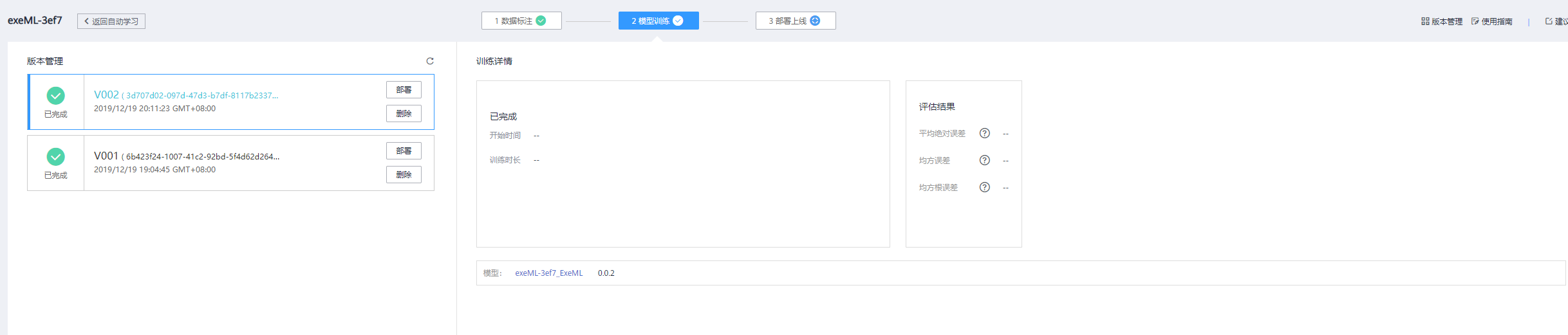Open model link exeML-3ef7_ExeML
This screenshot has height=335, width=1568.
point(549,273)
